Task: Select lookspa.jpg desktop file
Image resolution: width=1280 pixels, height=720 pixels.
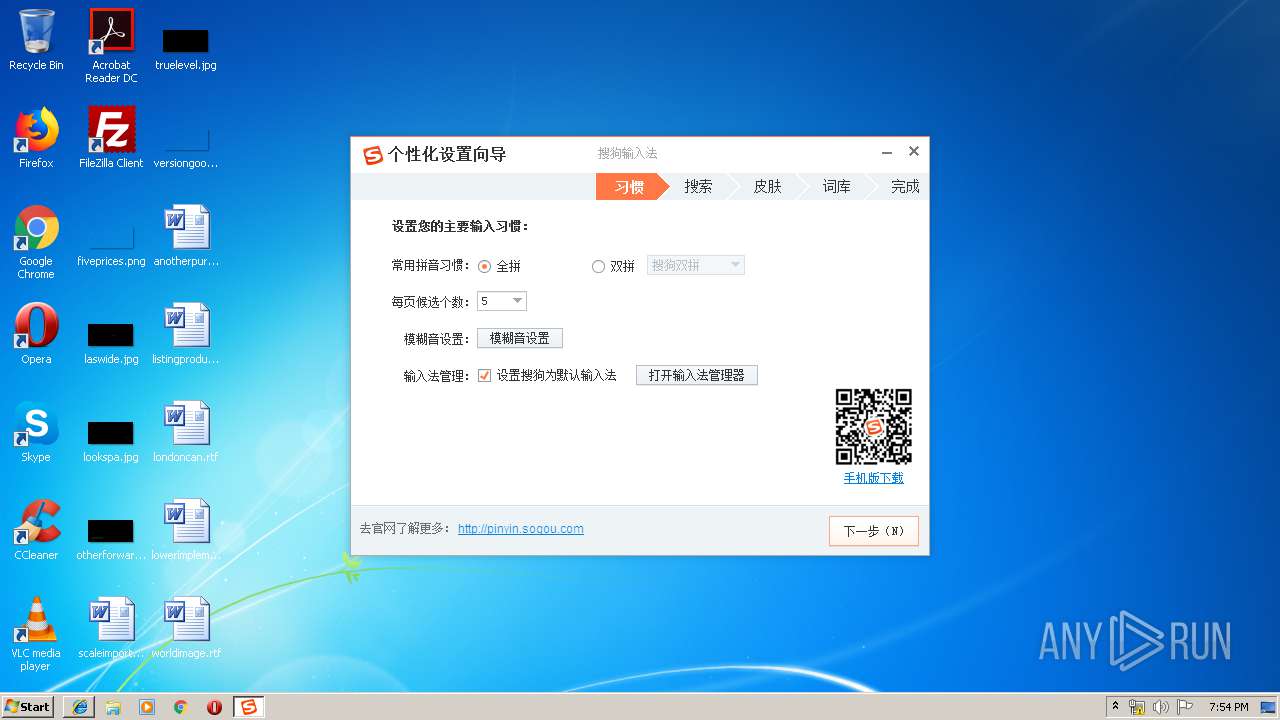Action: tap(111, 441)
